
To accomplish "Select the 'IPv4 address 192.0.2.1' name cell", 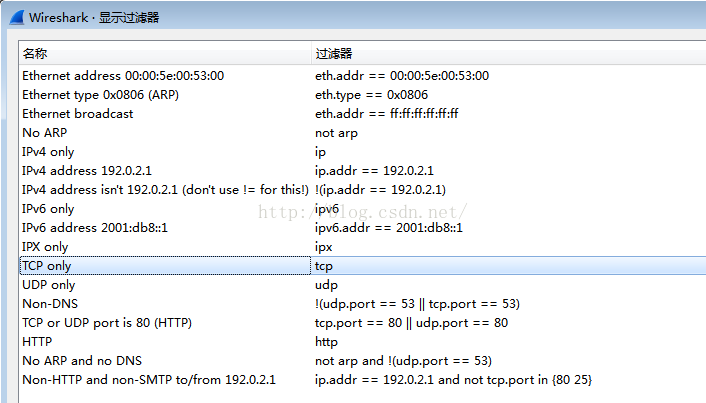I will 87,171.
